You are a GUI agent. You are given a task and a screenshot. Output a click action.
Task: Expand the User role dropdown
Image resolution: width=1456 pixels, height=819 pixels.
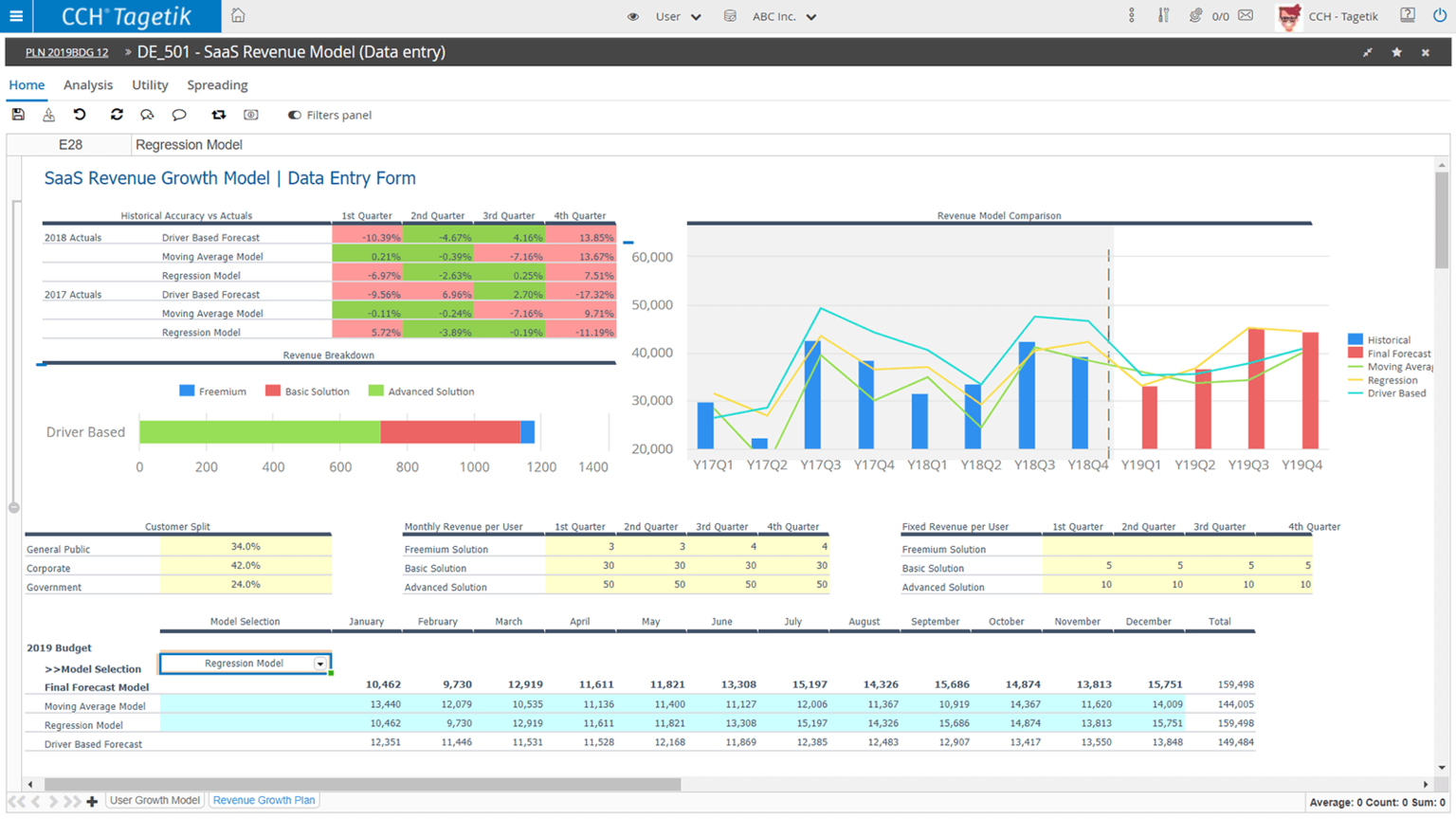(x=678, y=16)
